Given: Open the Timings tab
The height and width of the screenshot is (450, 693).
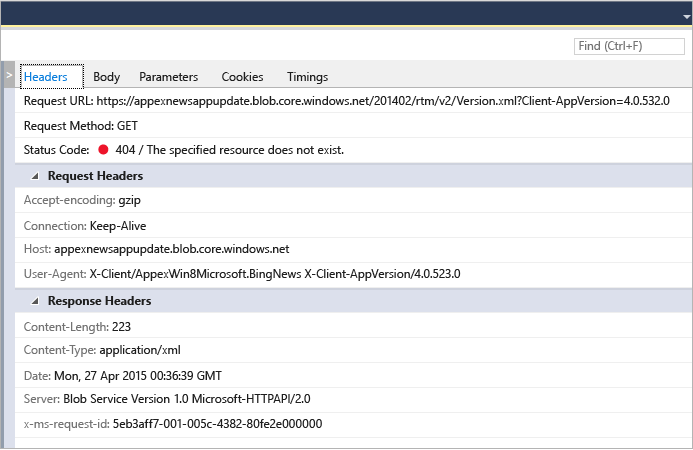Looking at the screenshot, I should [x=307, y=77].
